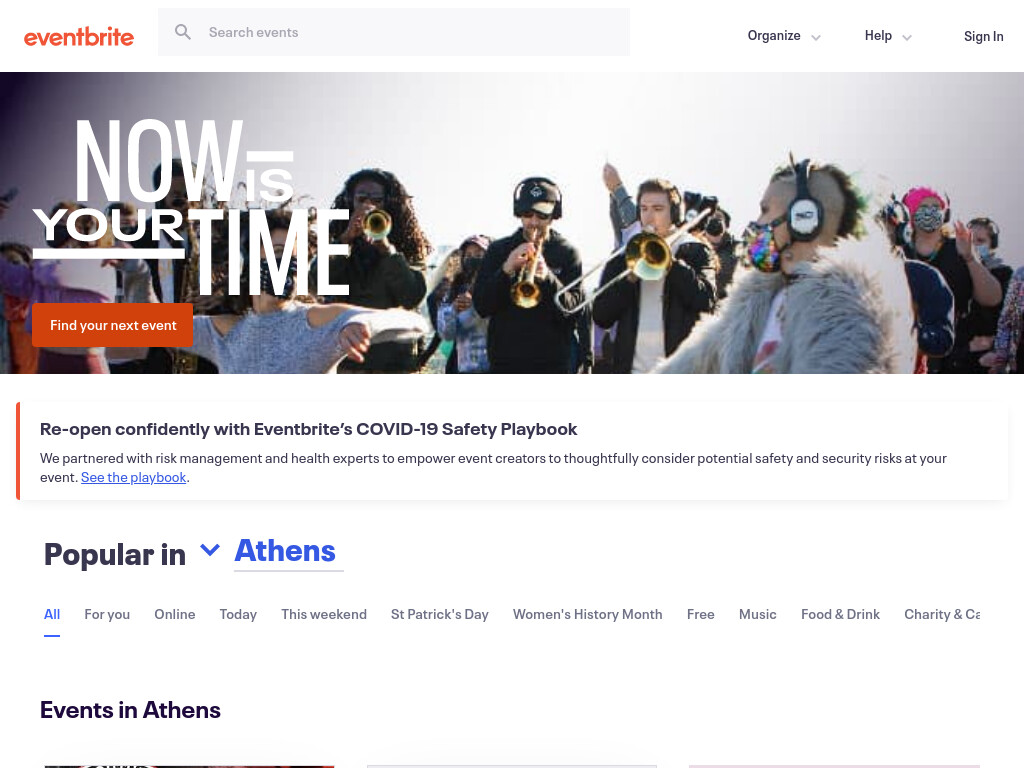This screenshot has width=1024, height=768.
Task: Open the See the playbook link
Action: 133,477
